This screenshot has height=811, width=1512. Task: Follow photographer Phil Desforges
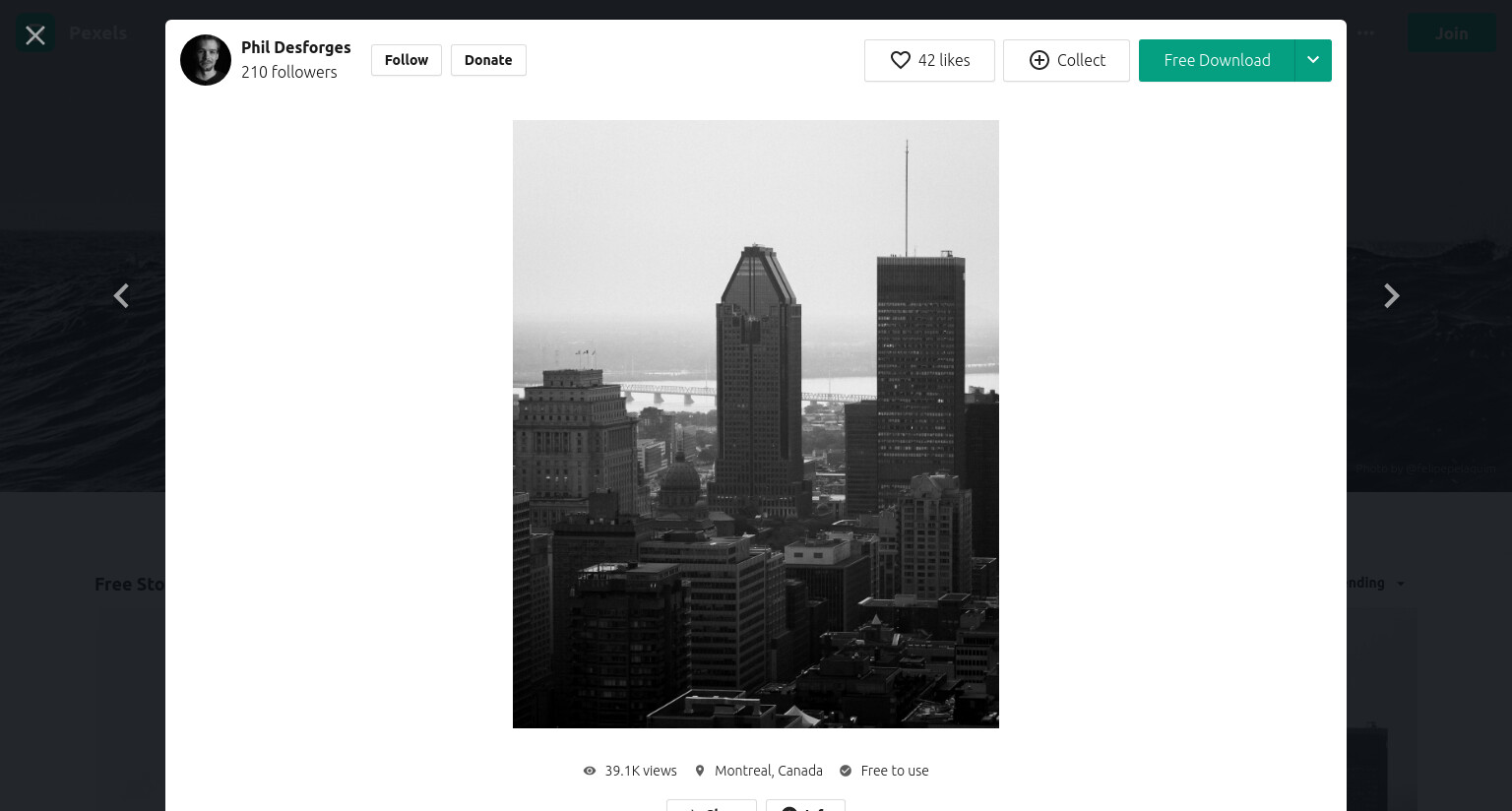pyautogui.click(x=407, y=60)
